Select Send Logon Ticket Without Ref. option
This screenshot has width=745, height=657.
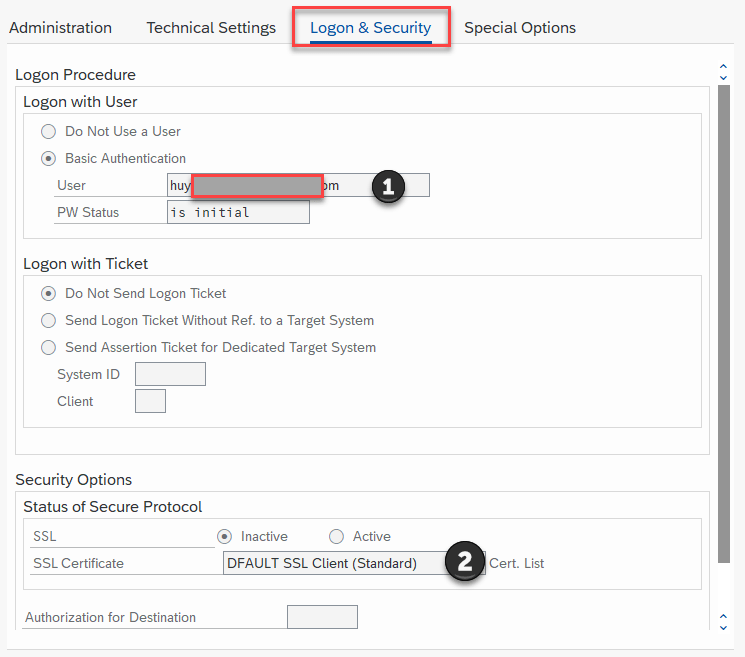pos(48,321)
